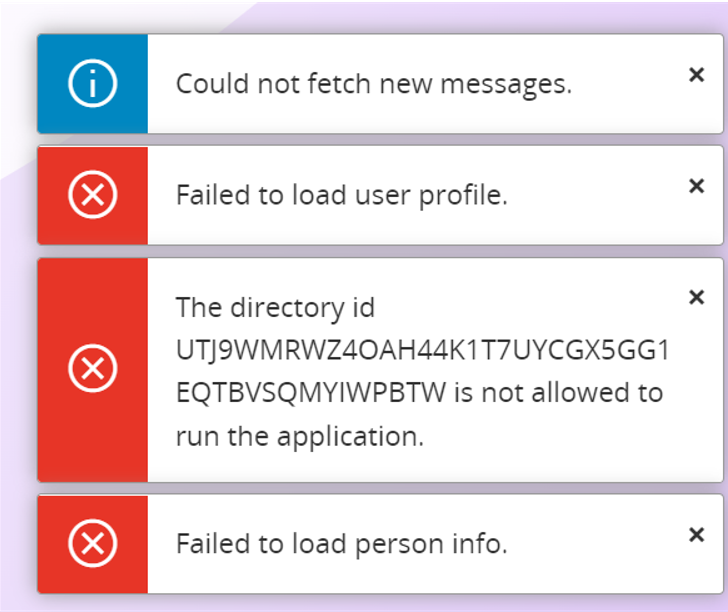Click the 'Failed to load person info.' message

click(x=342, y=544)
